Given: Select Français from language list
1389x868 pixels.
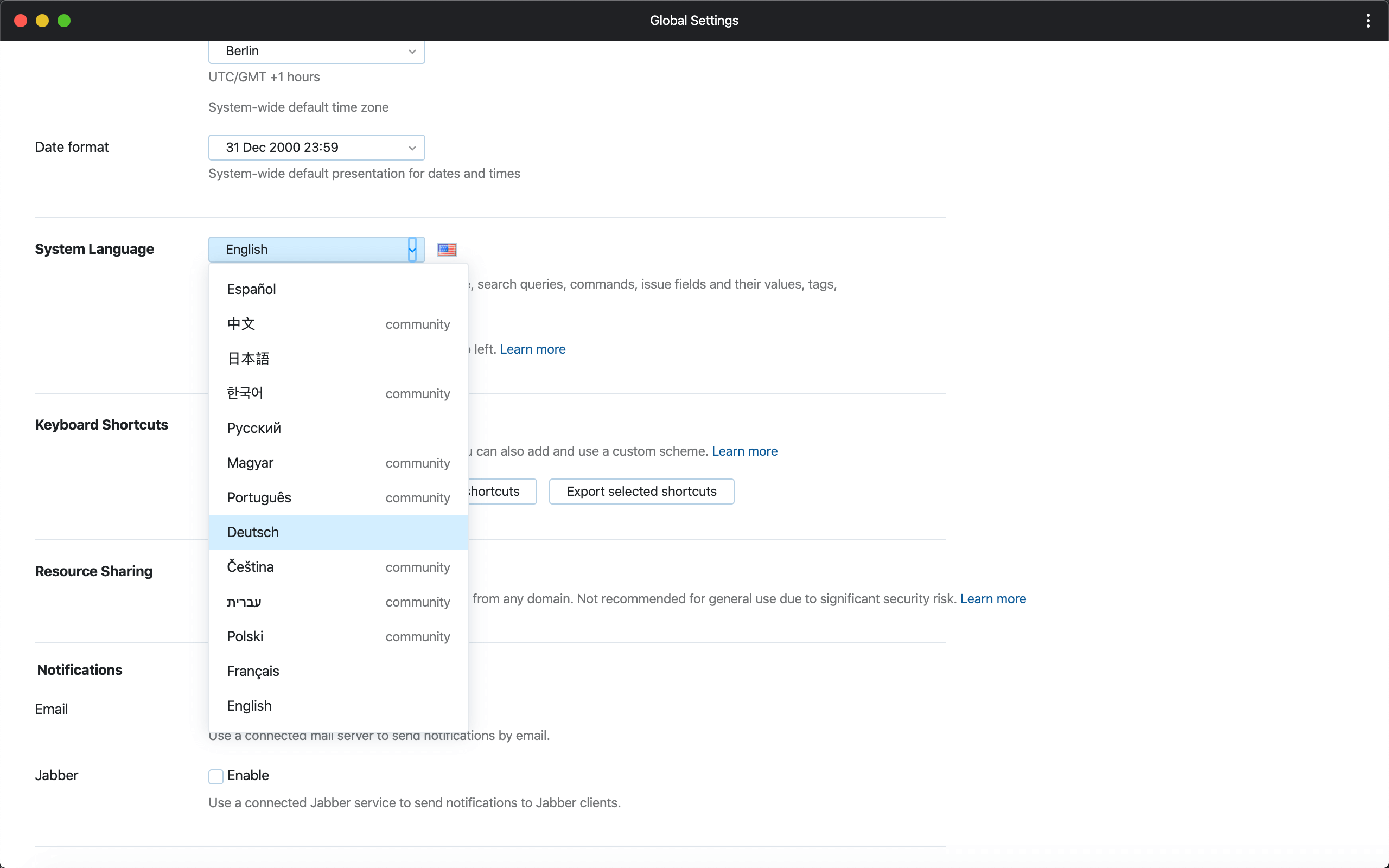Looking at the screenshot, I should tap(252, 670).
